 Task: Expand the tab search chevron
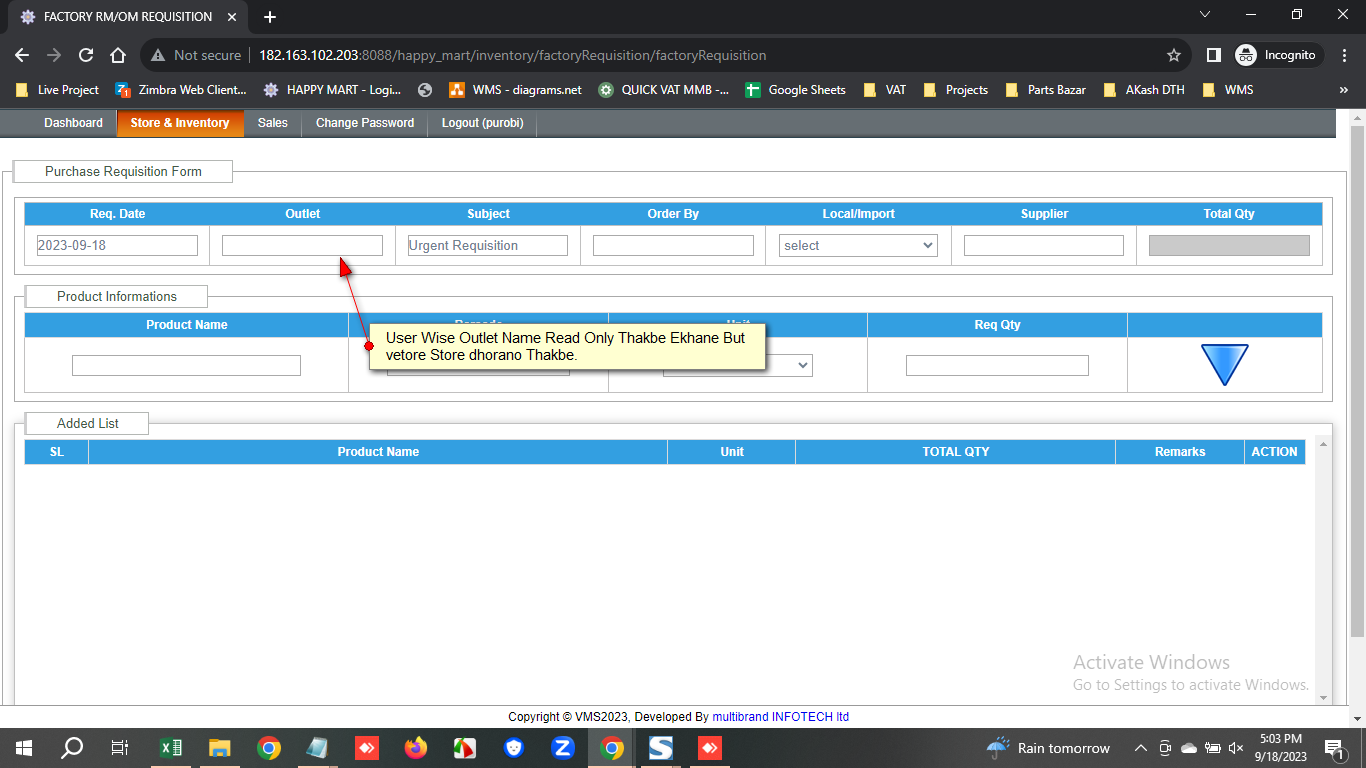click(1206, 15)
